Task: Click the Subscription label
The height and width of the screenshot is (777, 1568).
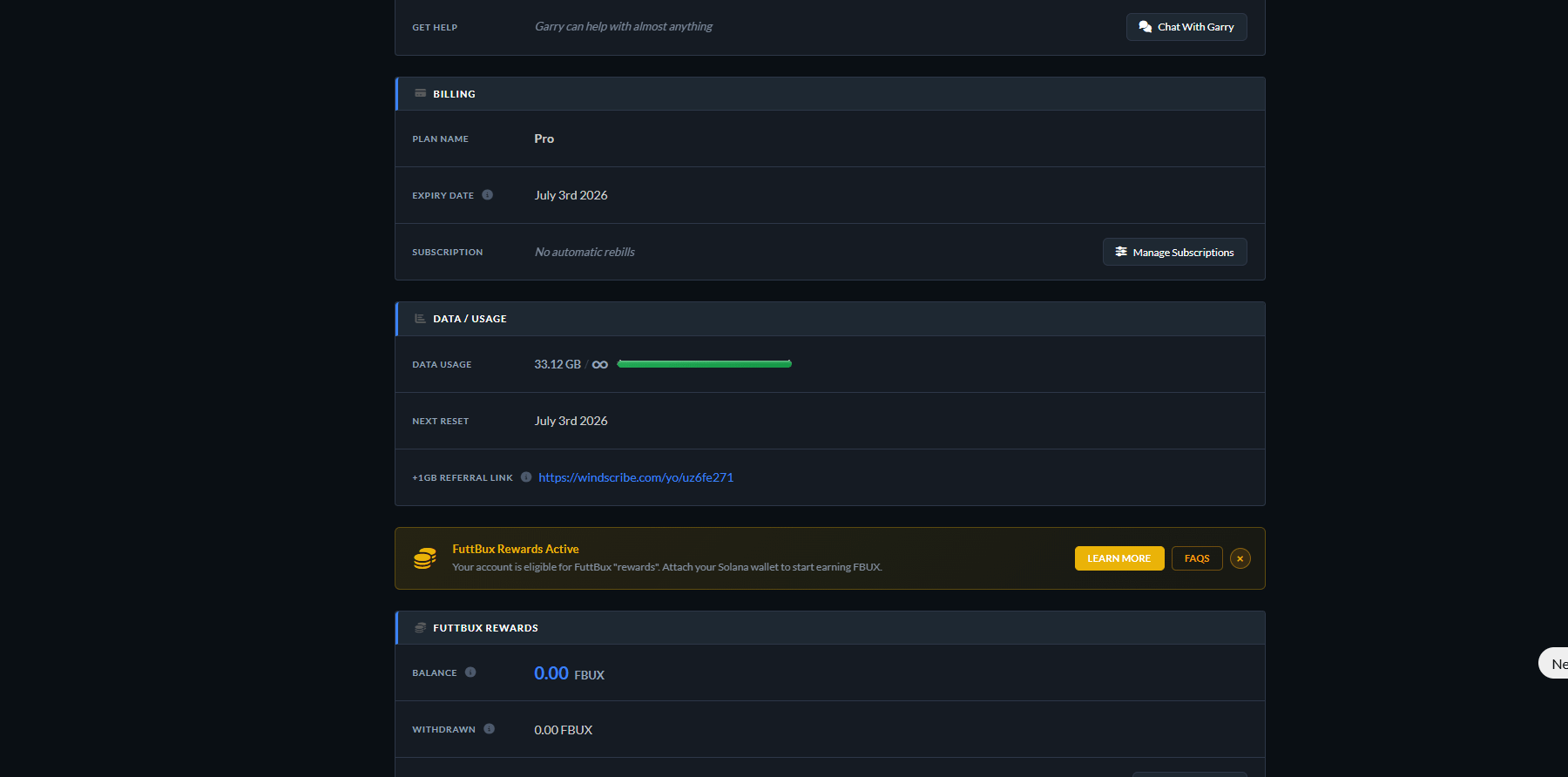Action: coord(448,253)
